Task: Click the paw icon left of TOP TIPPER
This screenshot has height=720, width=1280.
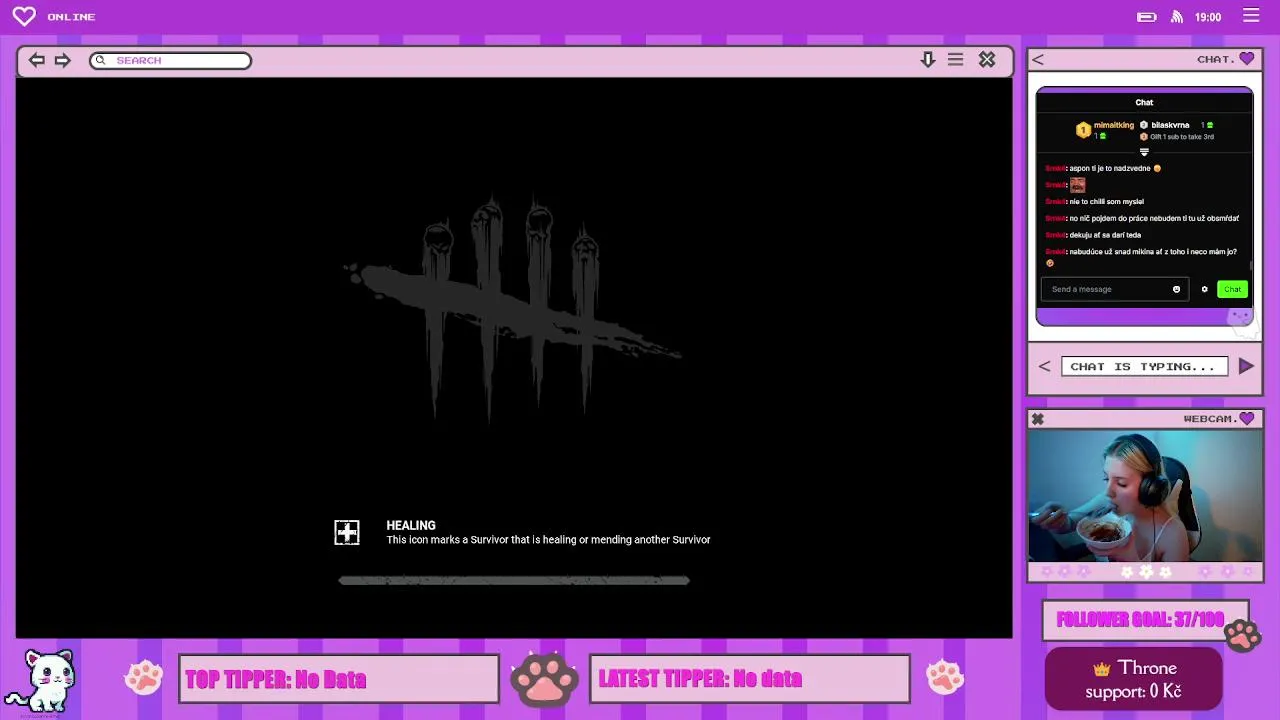Action: point(143,678)
